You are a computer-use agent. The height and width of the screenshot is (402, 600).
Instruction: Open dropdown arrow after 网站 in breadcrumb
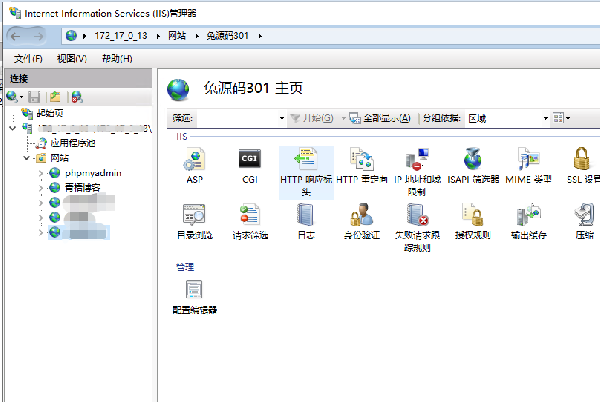point(197,36)
